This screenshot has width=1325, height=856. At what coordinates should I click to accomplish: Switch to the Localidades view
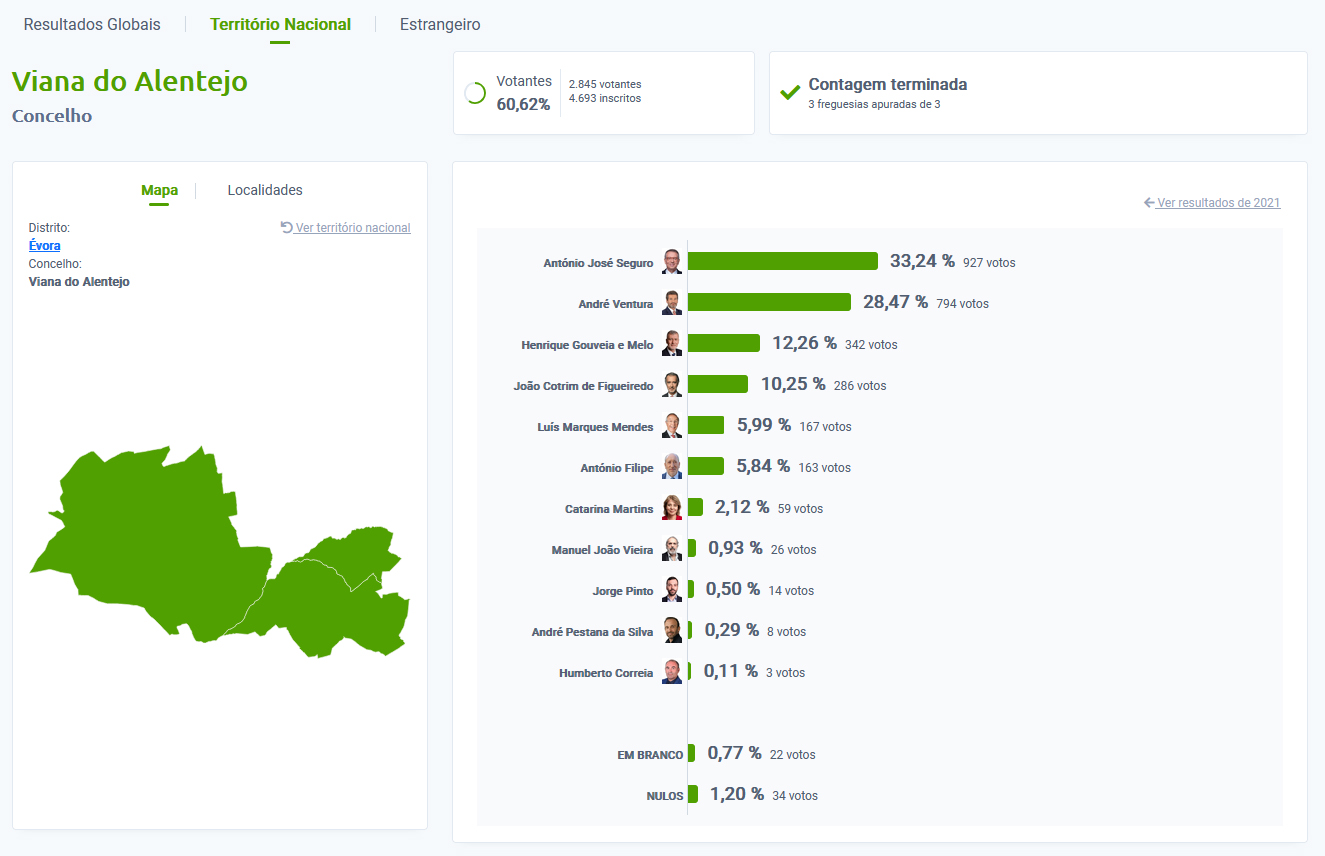(x=265, y=190)
